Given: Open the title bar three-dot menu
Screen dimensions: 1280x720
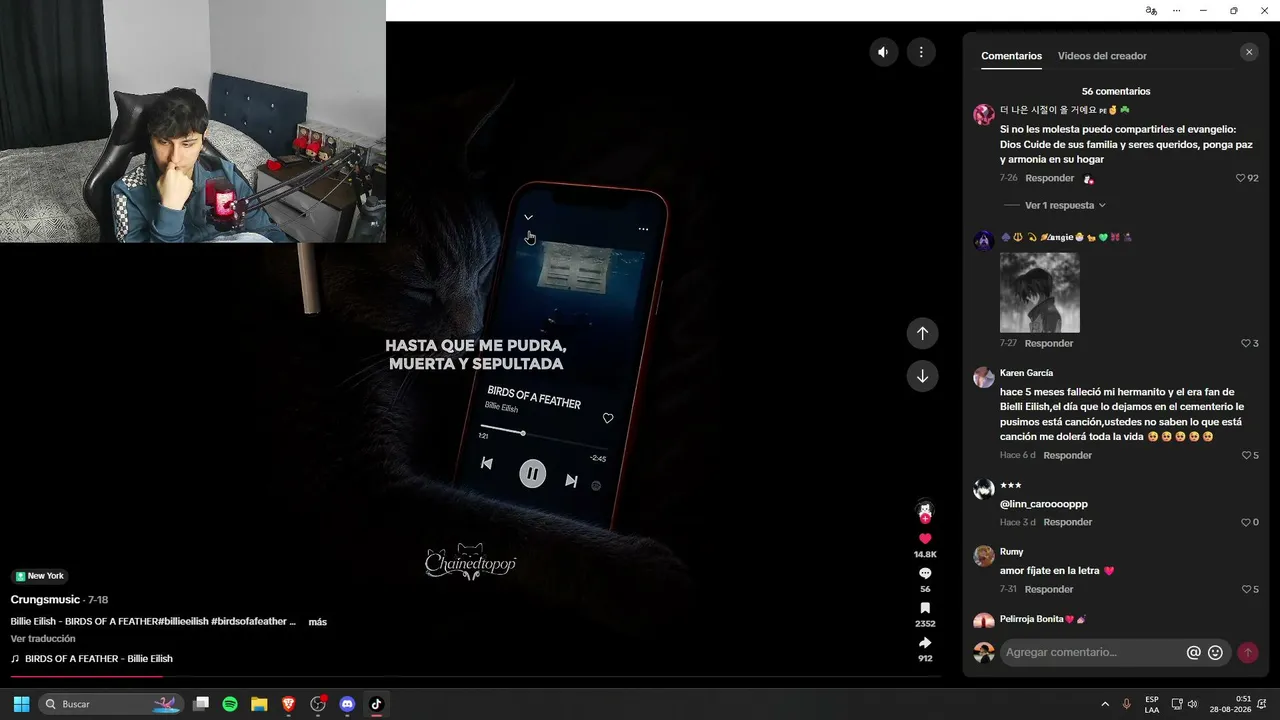Looking at the screenshot, I should coord(1176,10).
